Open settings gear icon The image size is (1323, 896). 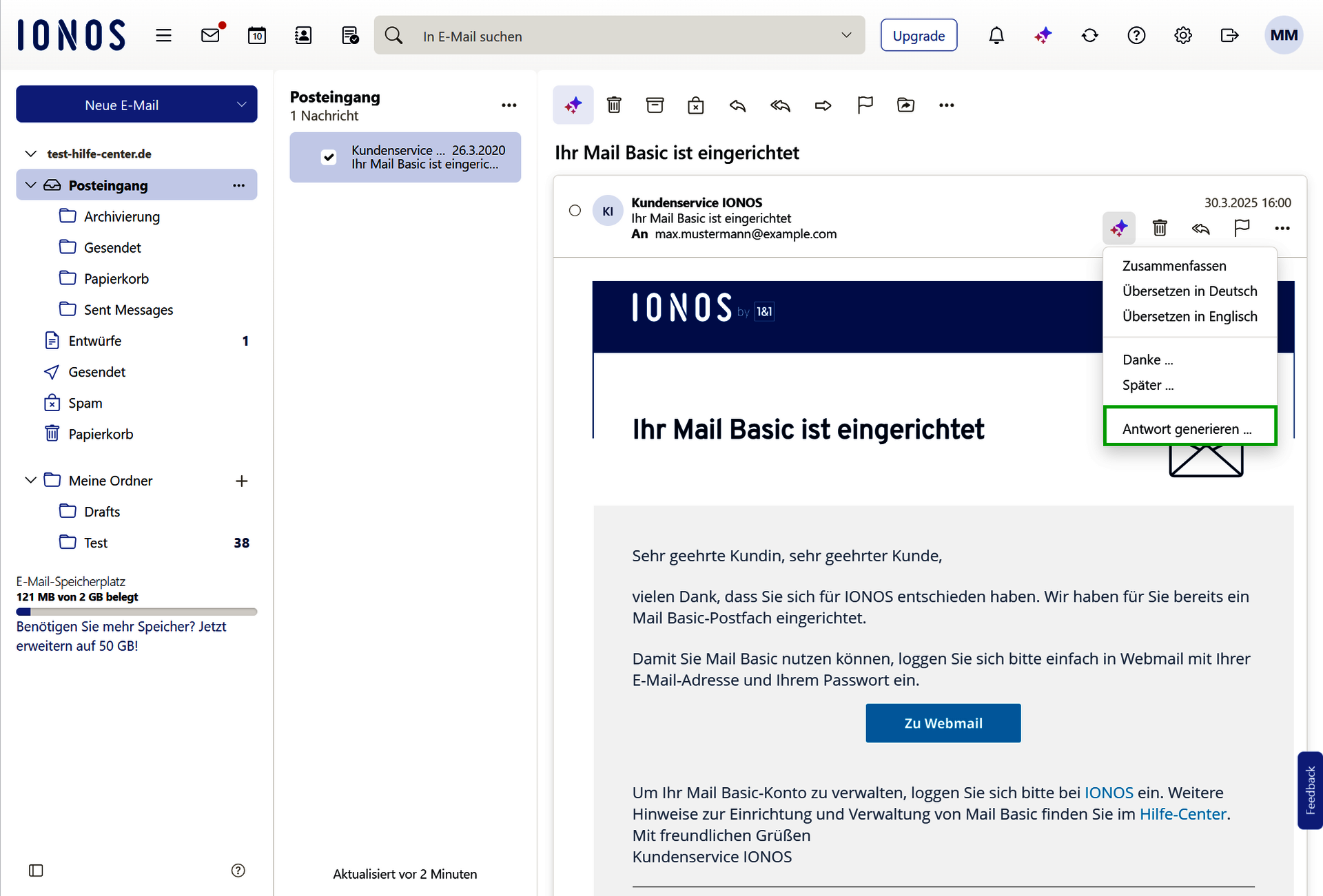pos(1183,35)
